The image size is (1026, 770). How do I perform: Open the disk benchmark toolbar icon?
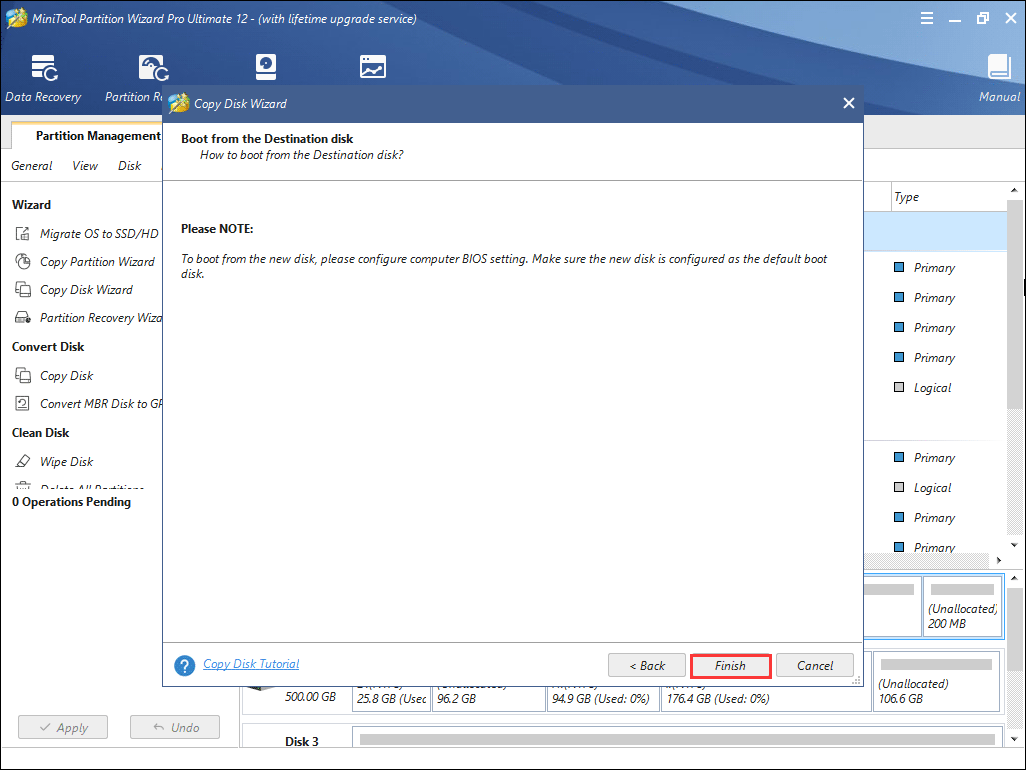(266, 67)
